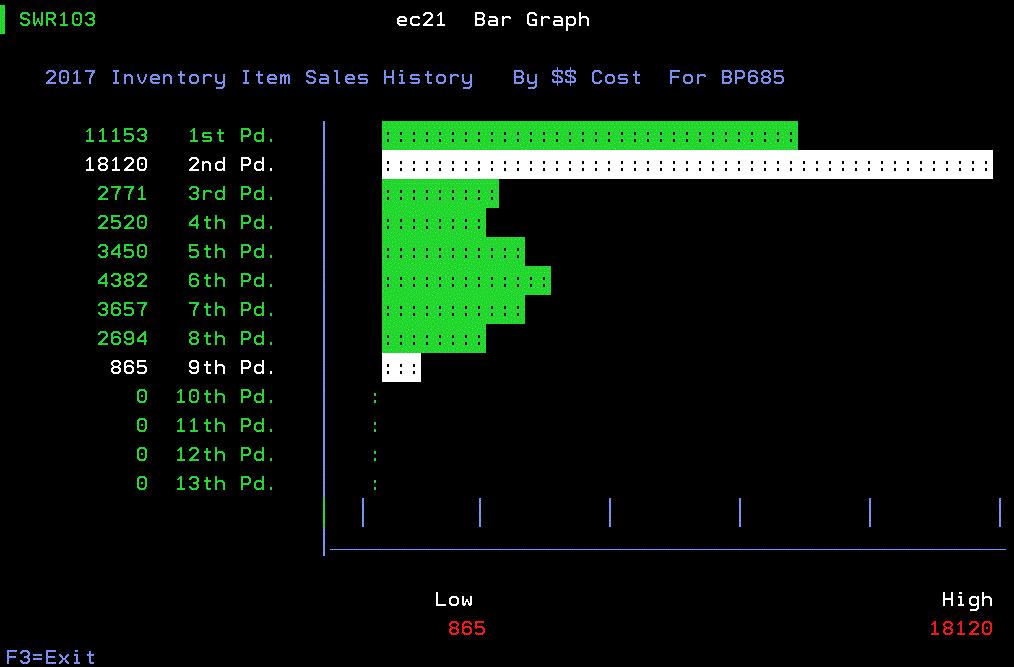Click the BP685 item code in heading
Image resolution: width=1014 pixels, height=667 pixels.
coord(753,78)
